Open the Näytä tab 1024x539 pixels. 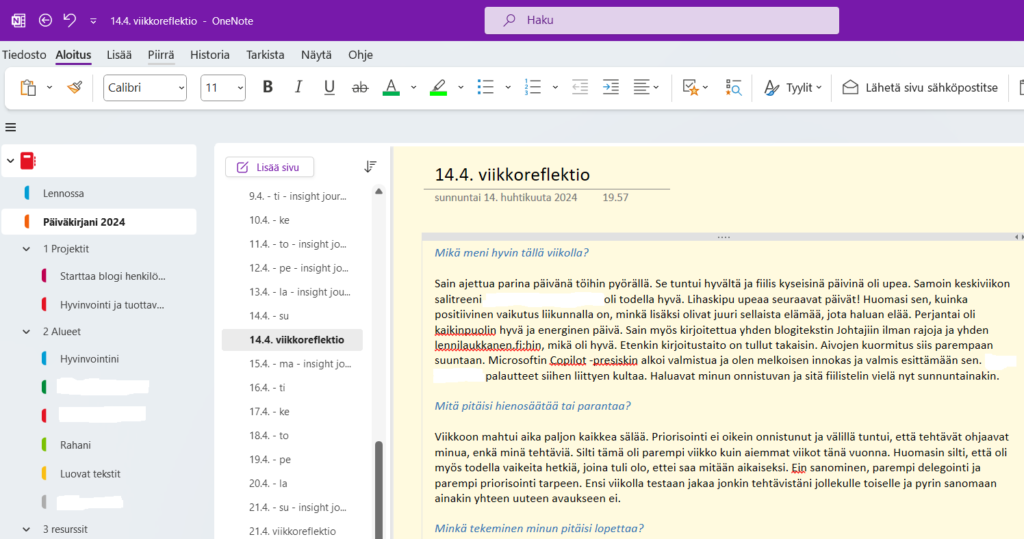pos(316,55)
